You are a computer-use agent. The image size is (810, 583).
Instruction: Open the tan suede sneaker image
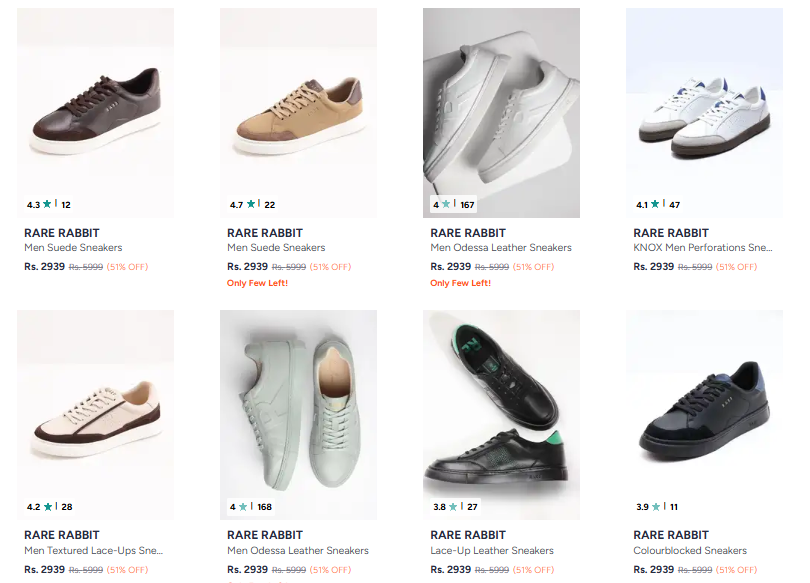click(298, 110)
